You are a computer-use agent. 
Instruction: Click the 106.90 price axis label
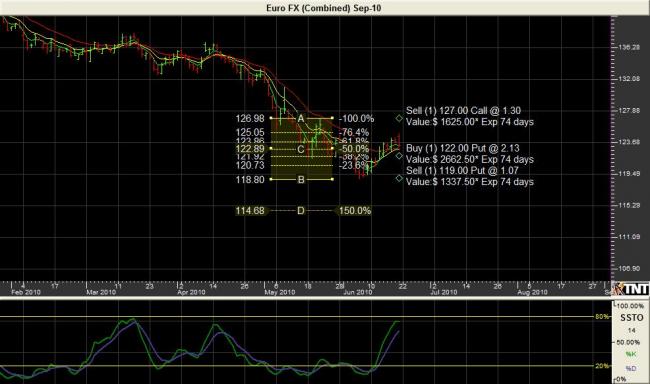[x=628, y=268]
